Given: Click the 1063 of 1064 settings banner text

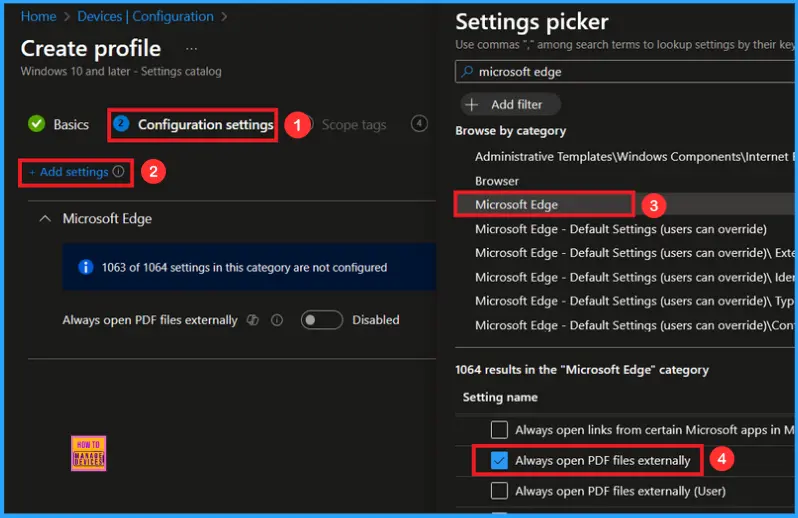Looking at the screenshot, I should pos(244,268).
